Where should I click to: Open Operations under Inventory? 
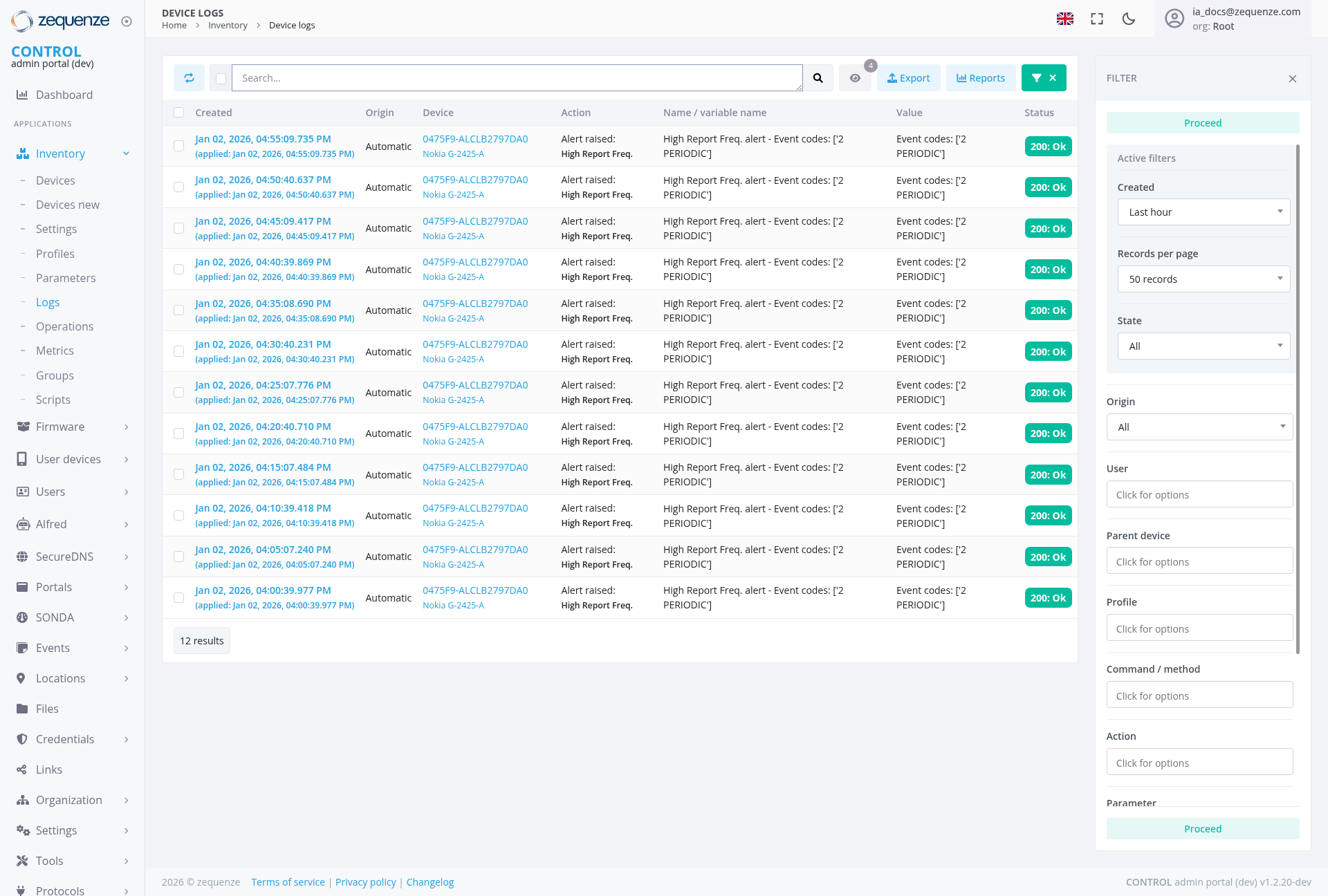click(64, 326)
